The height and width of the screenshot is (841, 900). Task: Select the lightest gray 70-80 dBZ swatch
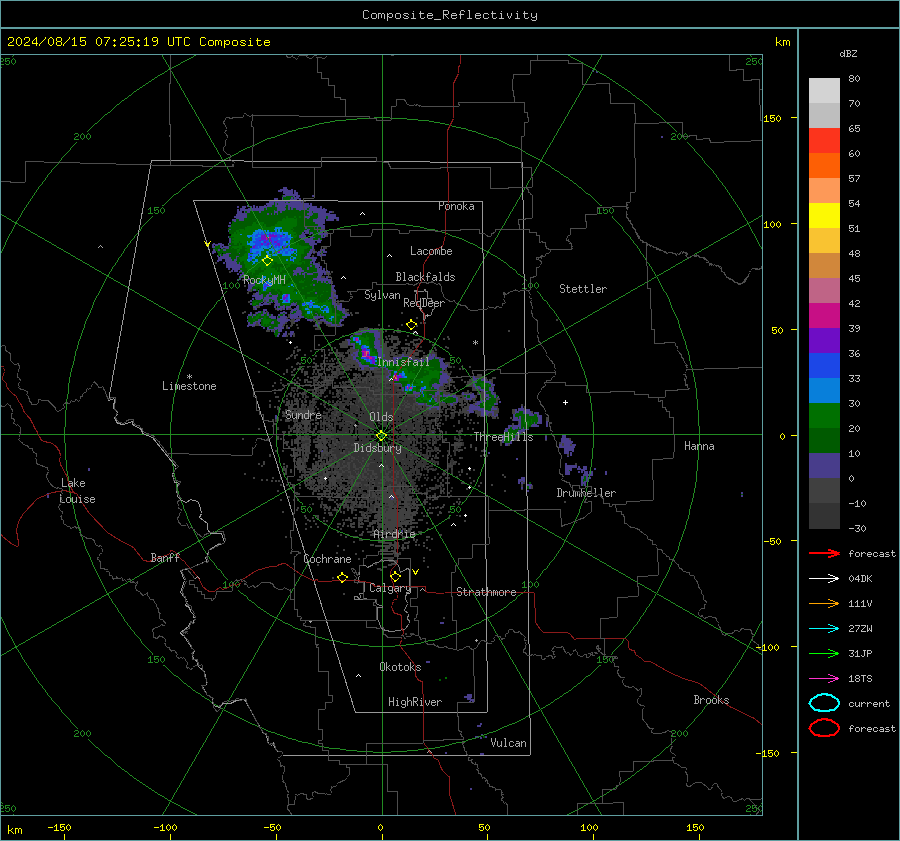824,91
